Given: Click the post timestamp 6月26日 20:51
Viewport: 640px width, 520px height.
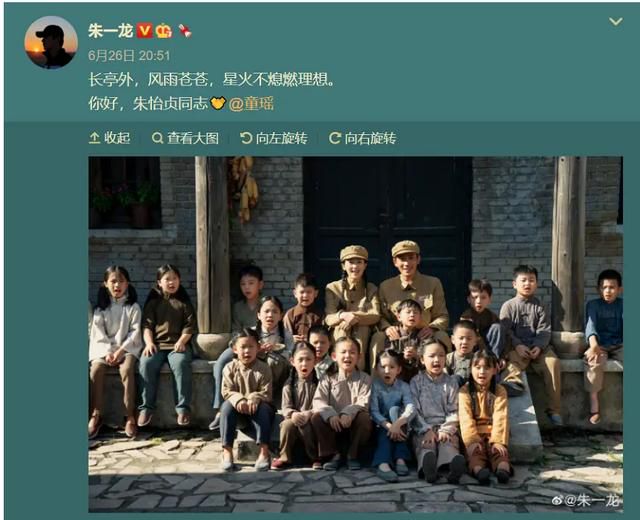Looking at the screenshot, I should point(129,56).
